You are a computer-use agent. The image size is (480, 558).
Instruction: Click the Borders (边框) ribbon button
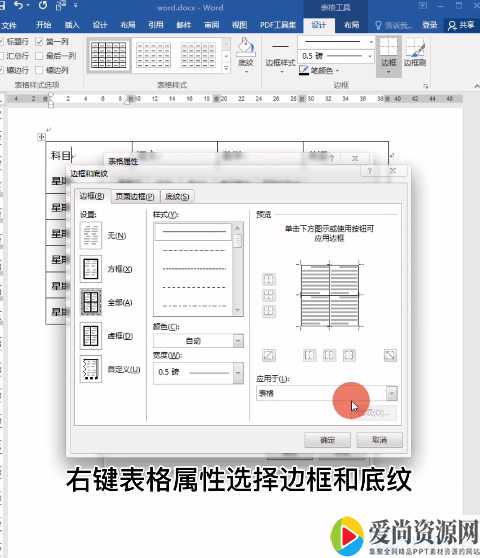(389, 56)
